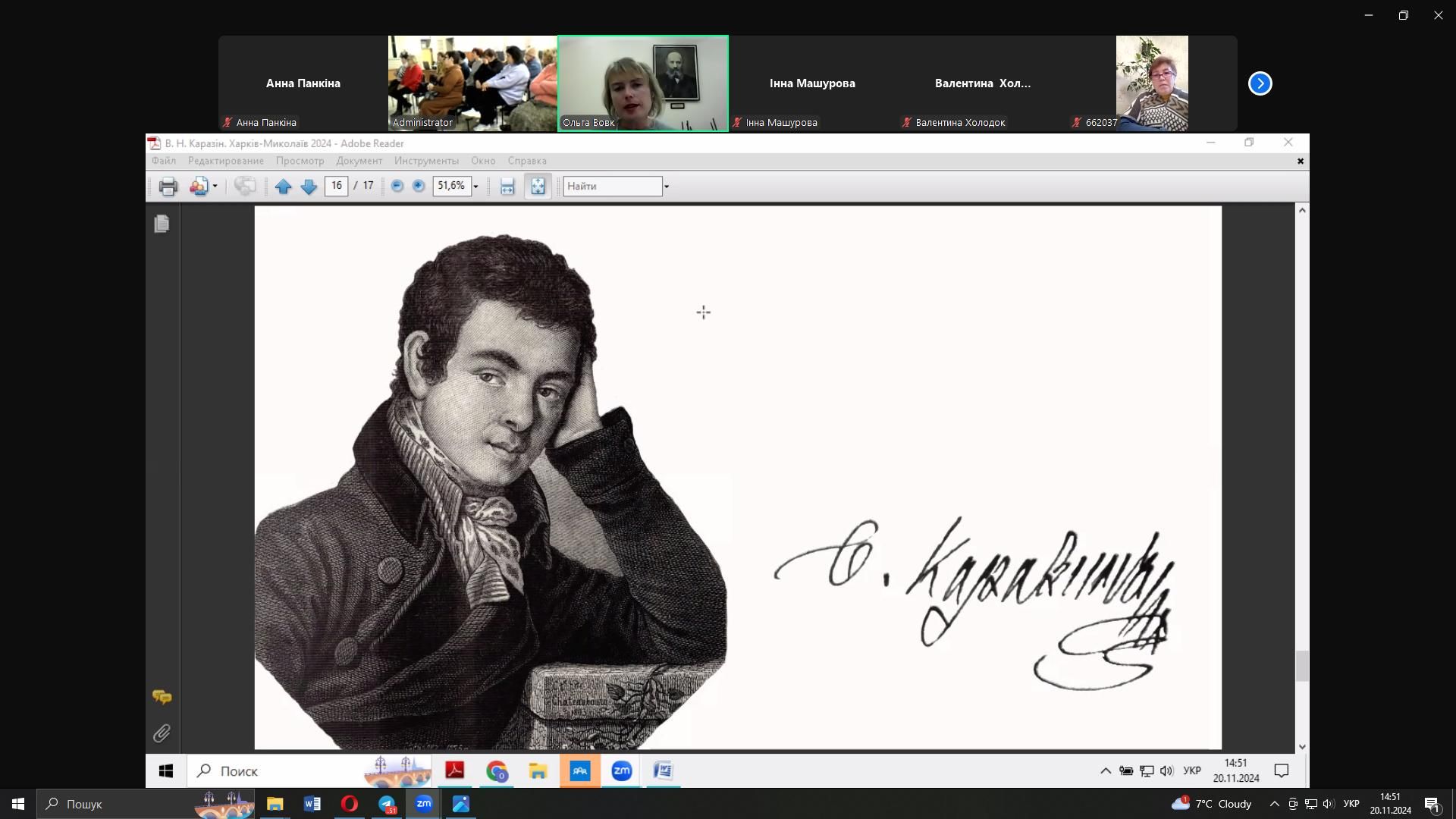Zoom in using the plus magnifier icon
The height and width of the screenshot is (819, 1456).
(419, 186)
